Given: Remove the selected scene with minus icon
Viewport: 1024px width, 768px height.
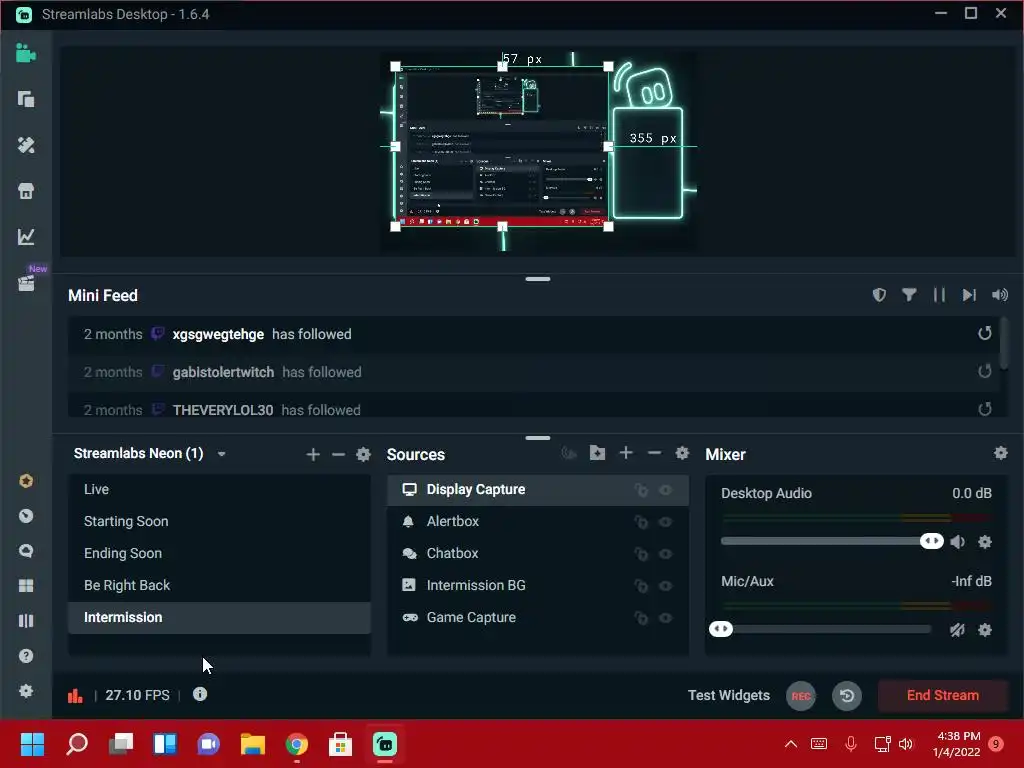Looking at the screenshot, I should coord(338,455).
